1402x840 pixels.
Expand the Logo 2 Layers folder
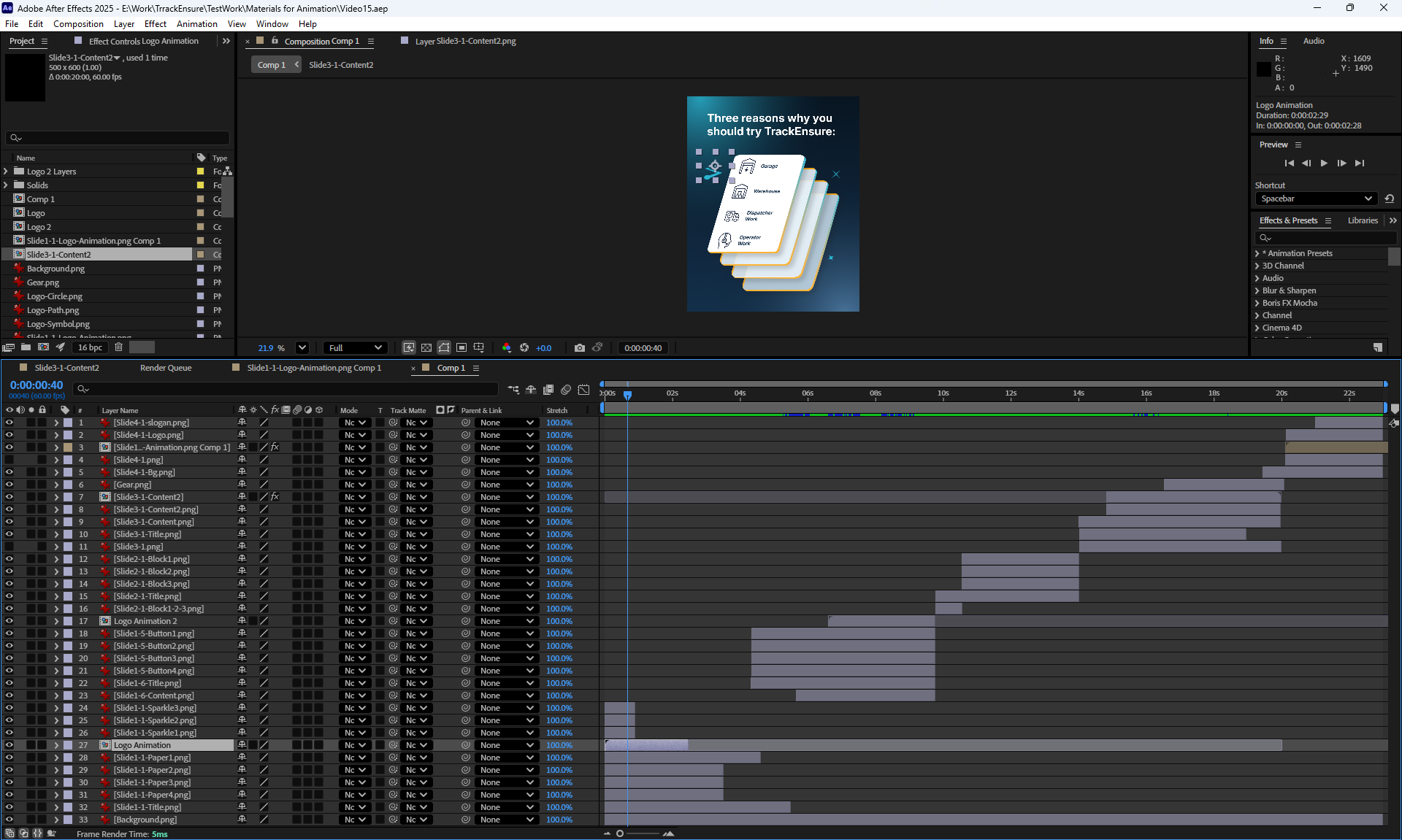6,172
